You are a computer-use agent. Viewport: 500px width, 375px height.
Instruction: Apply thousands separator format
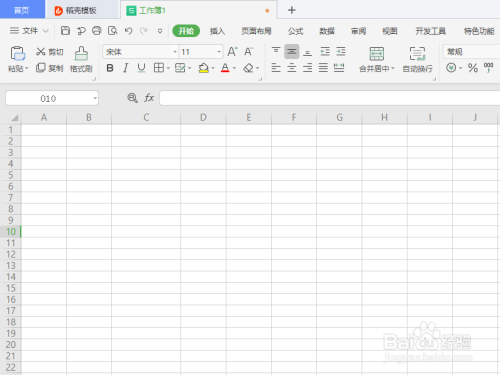pyautogui.click(x=489, y=68)
